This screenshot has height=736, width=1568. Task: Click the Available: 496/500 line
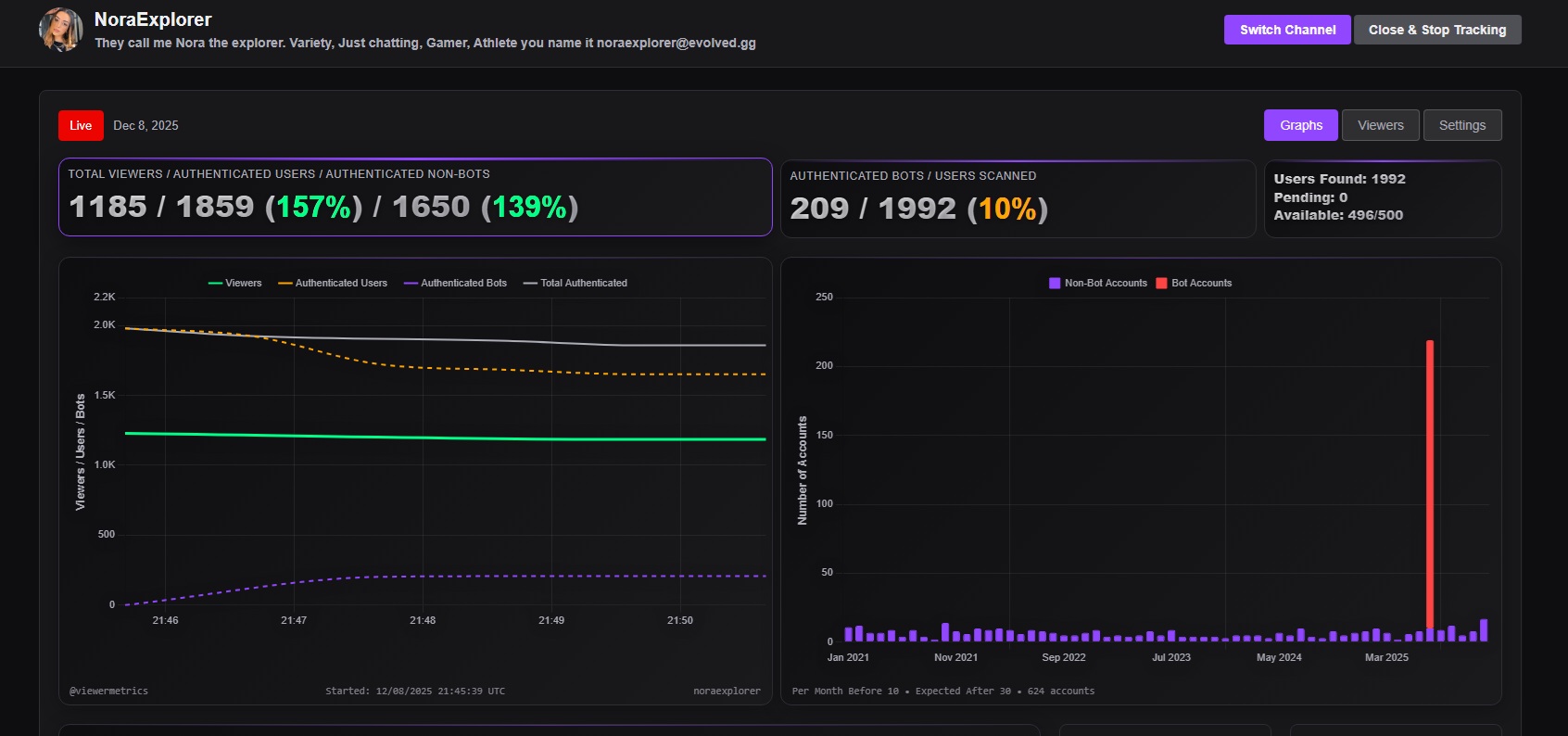click(1338, 215)
